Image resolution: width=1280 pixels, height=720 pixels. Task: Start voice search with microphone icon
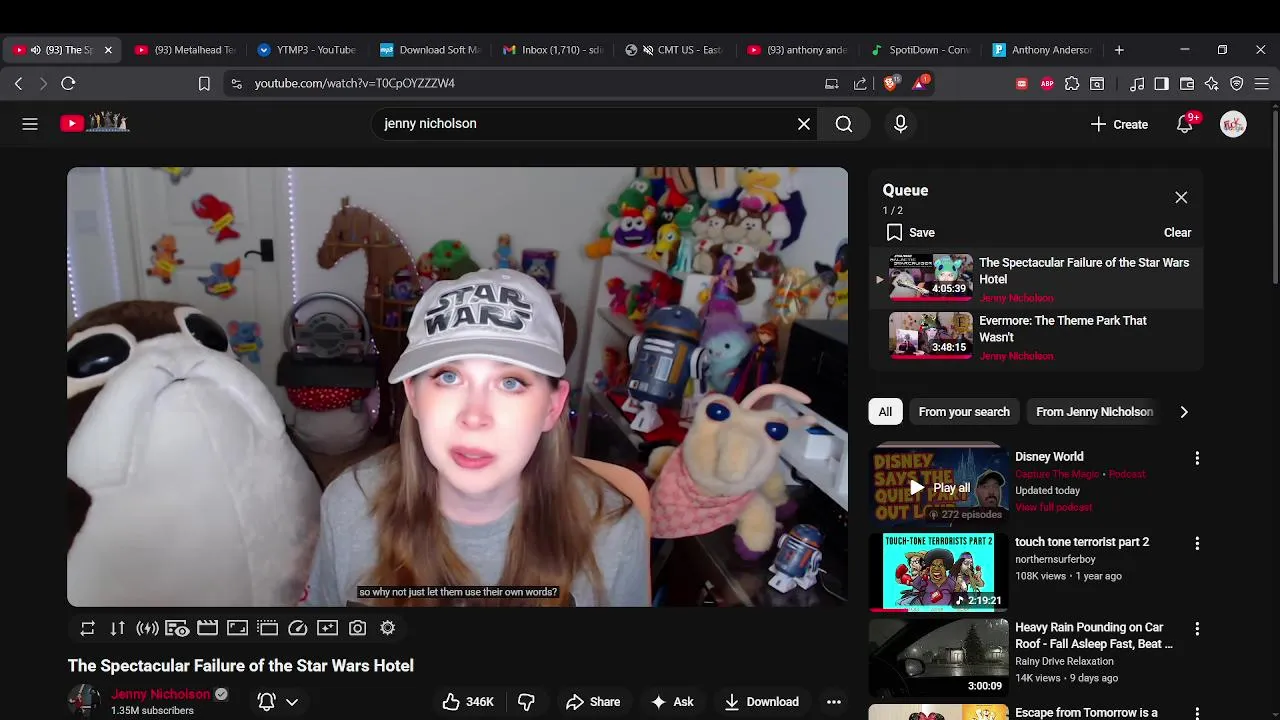pos(900,124)
